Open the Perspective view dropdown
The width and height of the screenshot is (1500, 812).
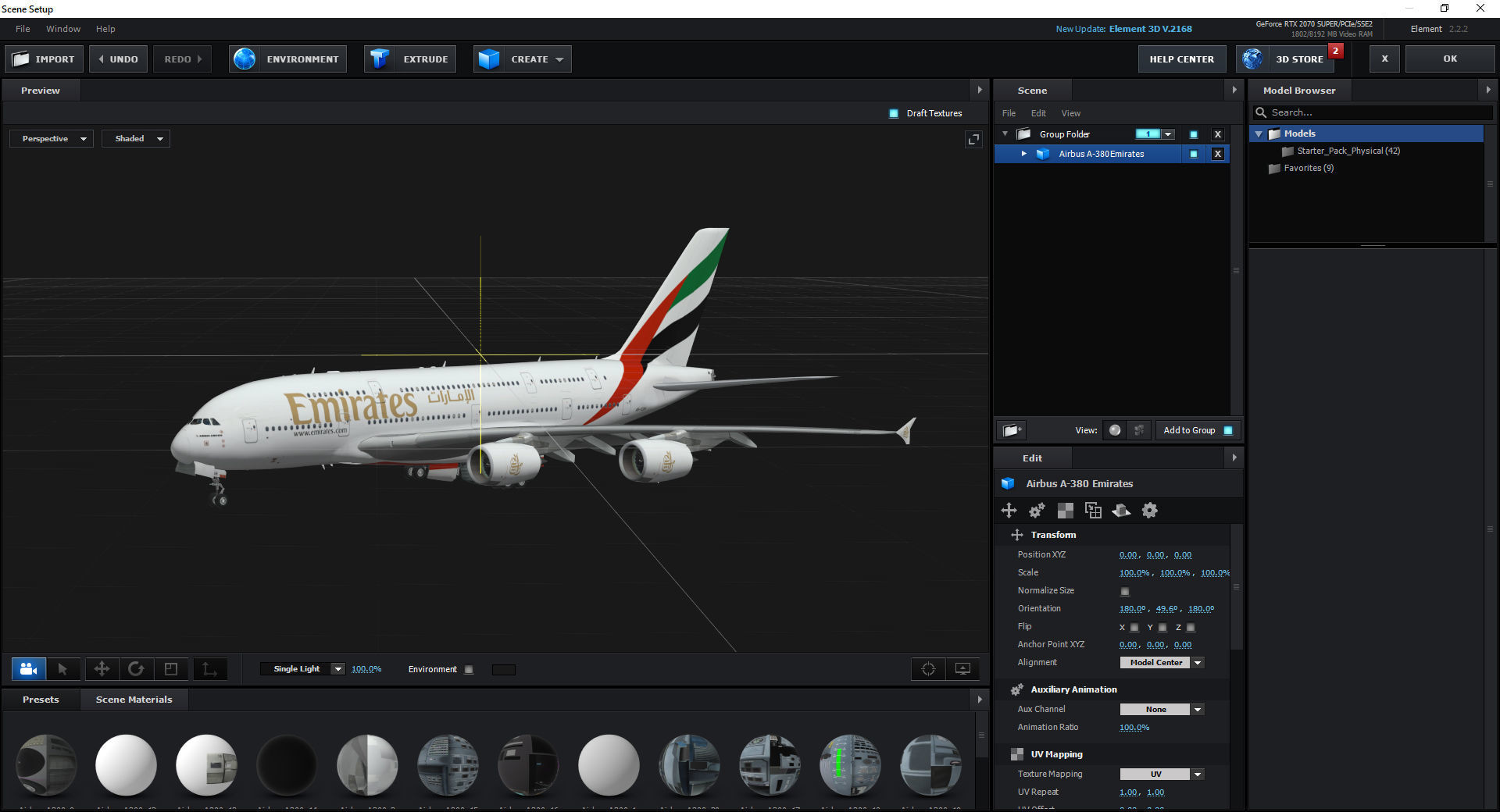(x=52, y=139)
